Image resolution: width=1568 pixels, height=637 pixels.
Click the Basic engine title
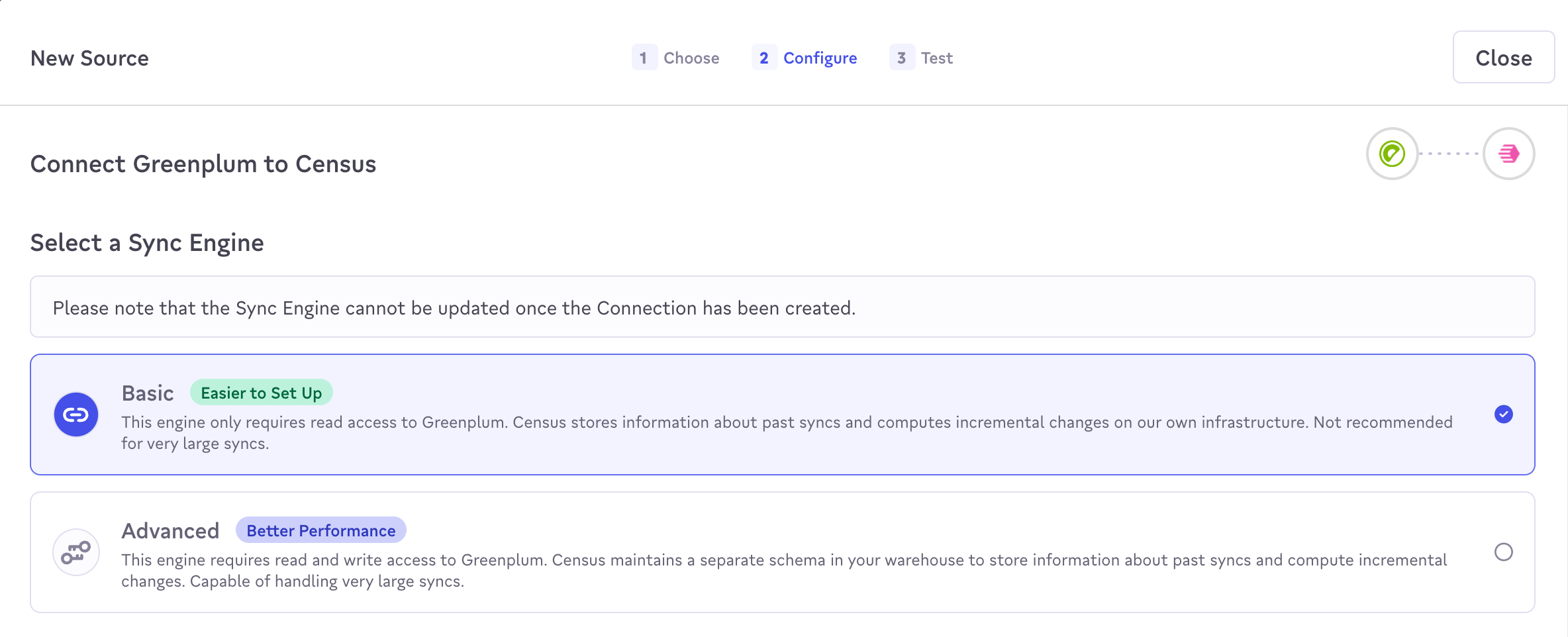coord(148,393)
